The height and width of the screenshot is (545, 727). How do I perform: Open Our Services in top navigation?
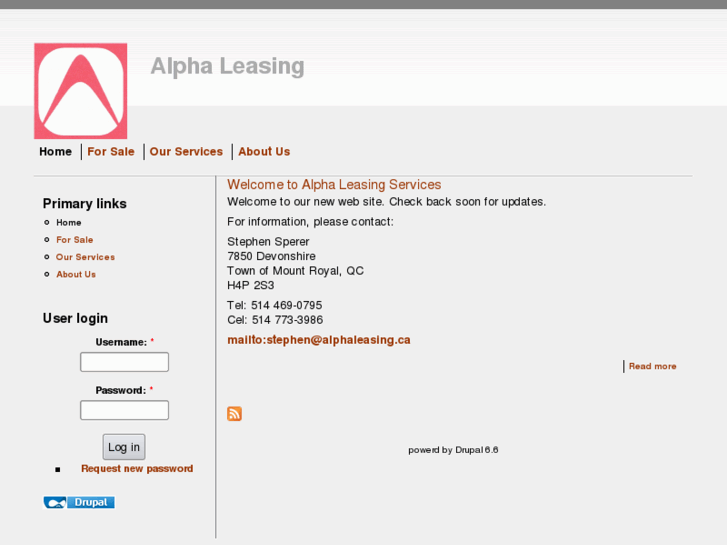tap(186, 152)
